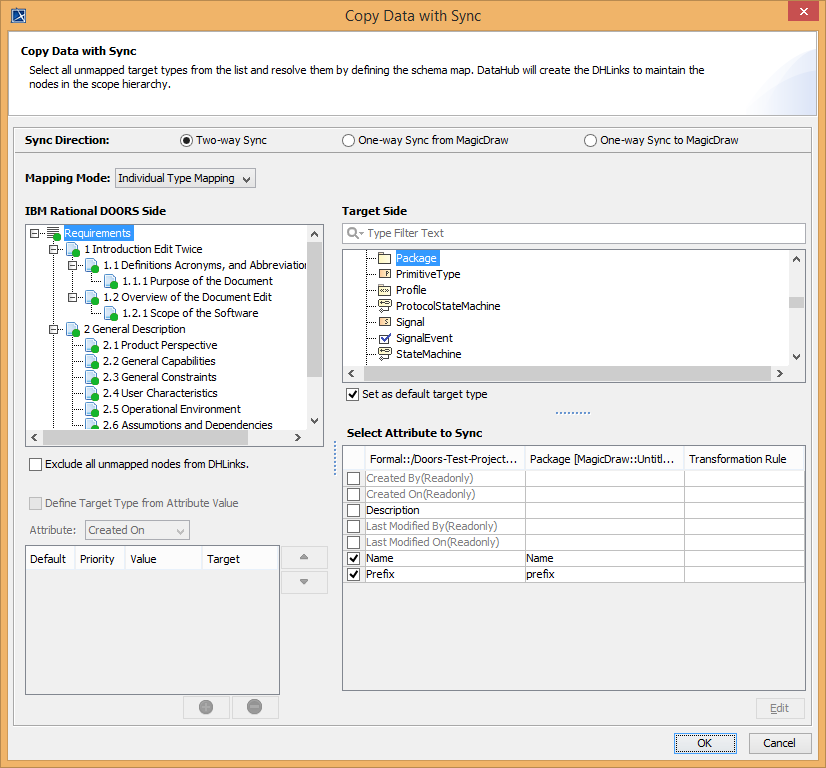
Task: Select StateMachine in the target type list
Action: tap(428, 354)
